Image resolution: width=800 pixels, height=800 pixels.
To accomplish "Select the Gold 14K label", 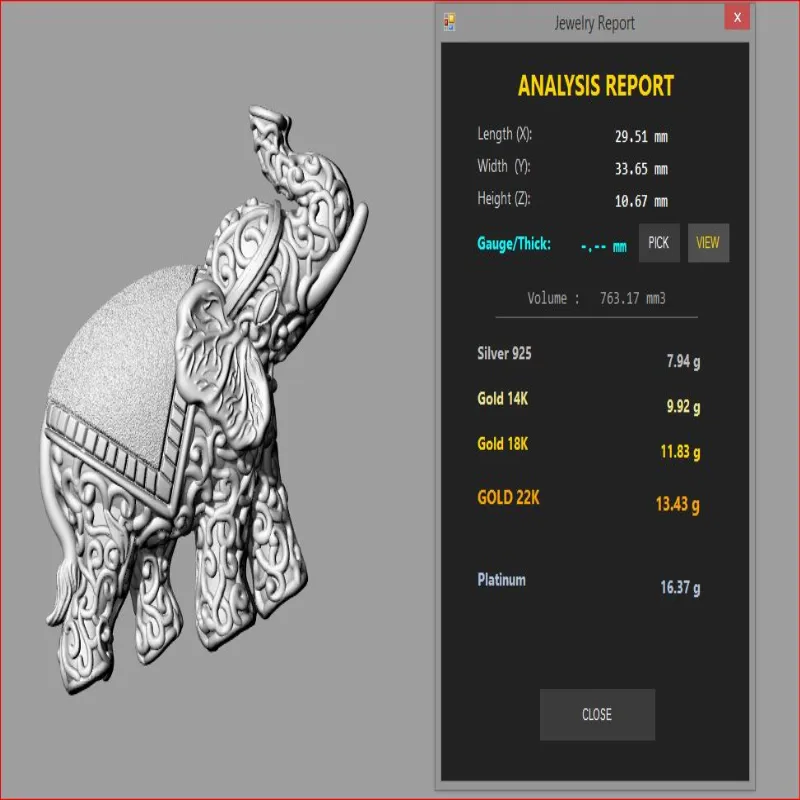I will pyautogui.click(x=503, y=398).
